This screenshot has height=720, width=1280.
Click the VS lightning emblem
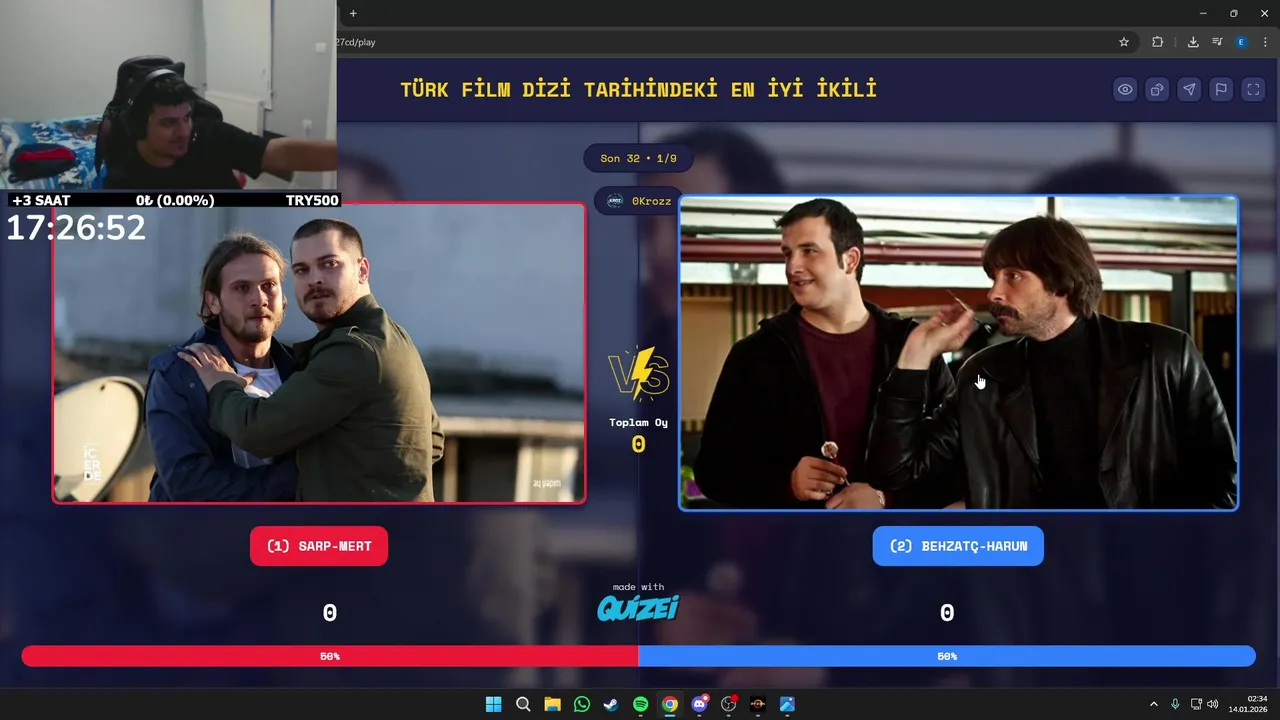[x=638, y=373]
